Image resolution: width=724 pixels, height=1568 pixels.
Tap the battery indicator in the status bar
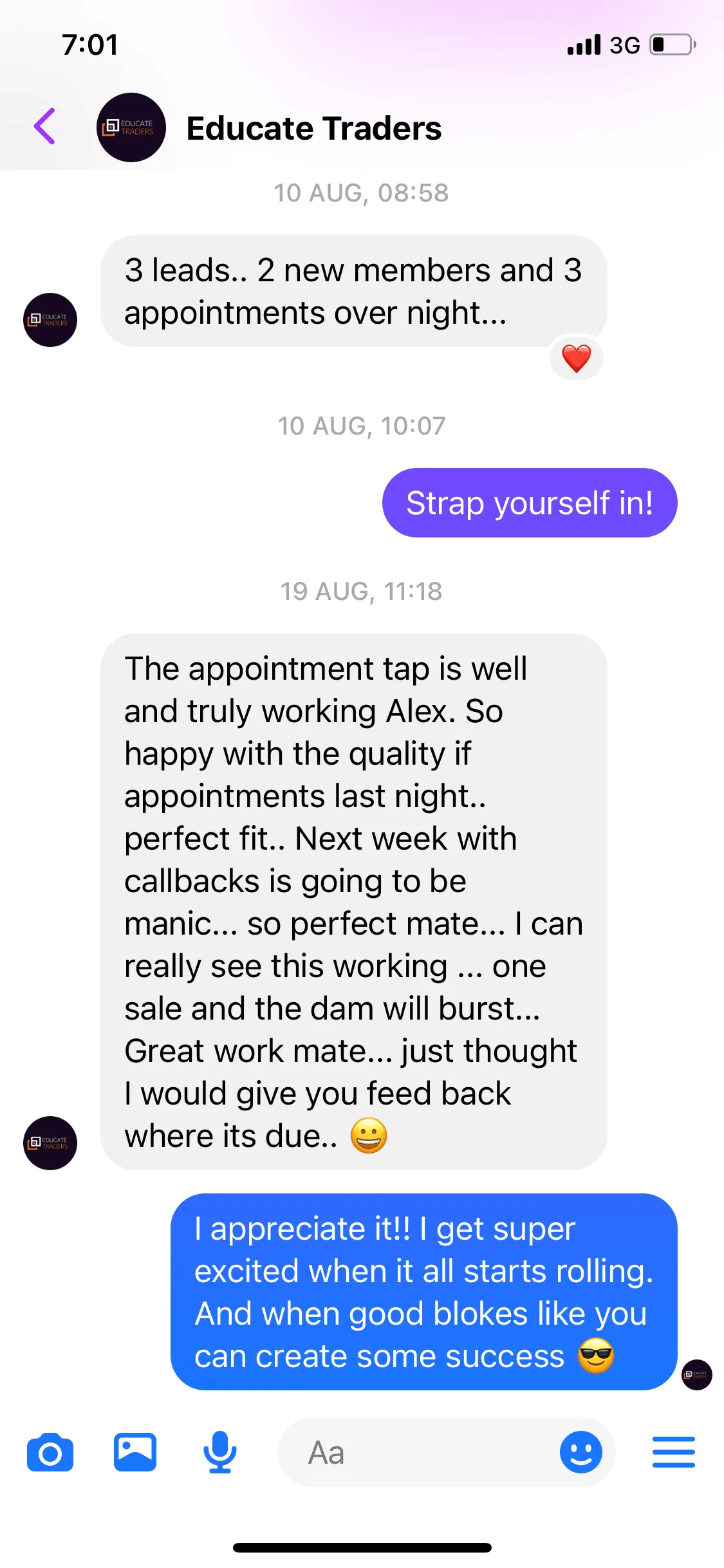click(x=673, y=45)
